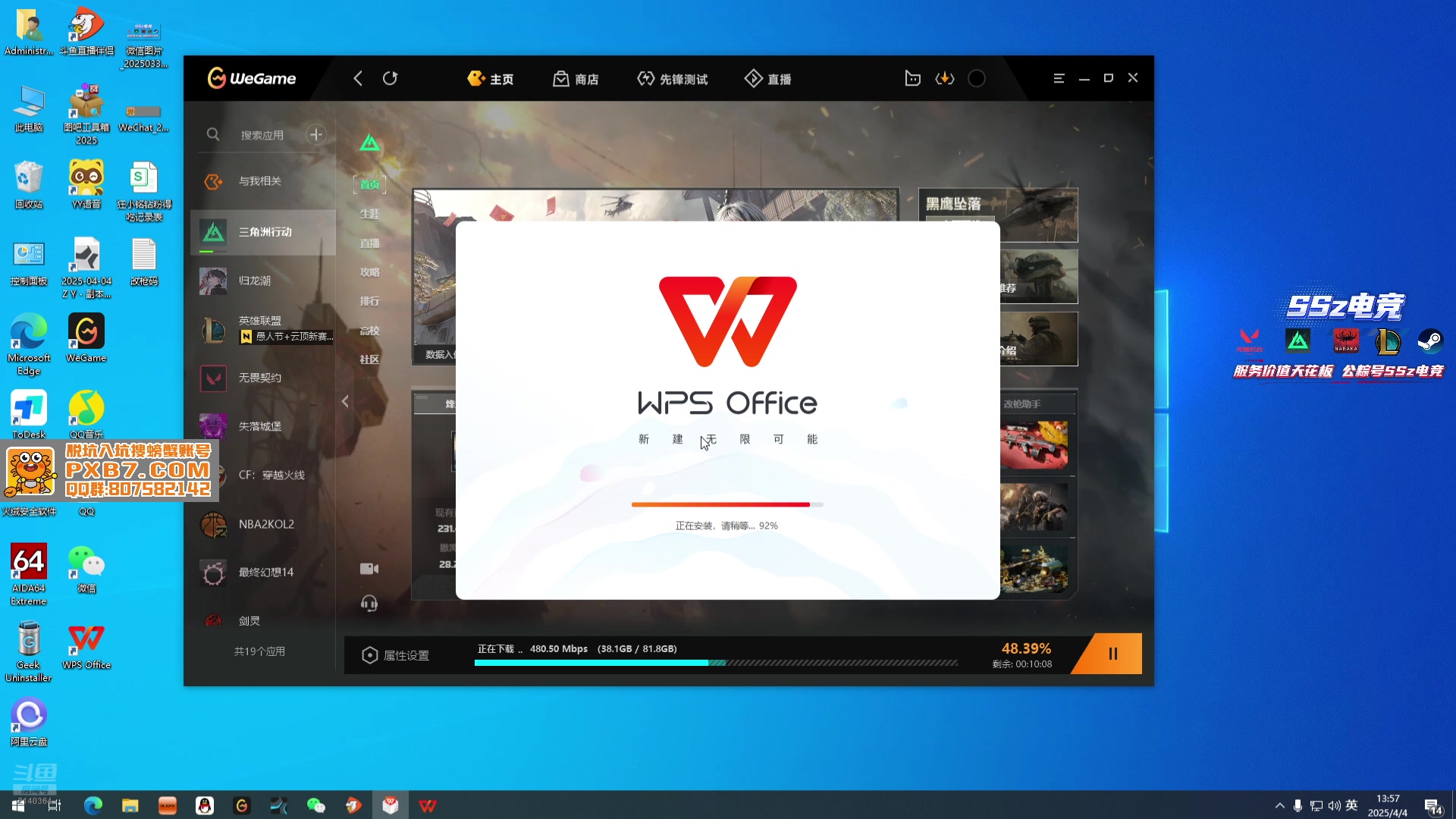This screenshot has width=1456, height=819.
Task: Open WeGame from the taskbar
Action: click(x=242, y=805)
